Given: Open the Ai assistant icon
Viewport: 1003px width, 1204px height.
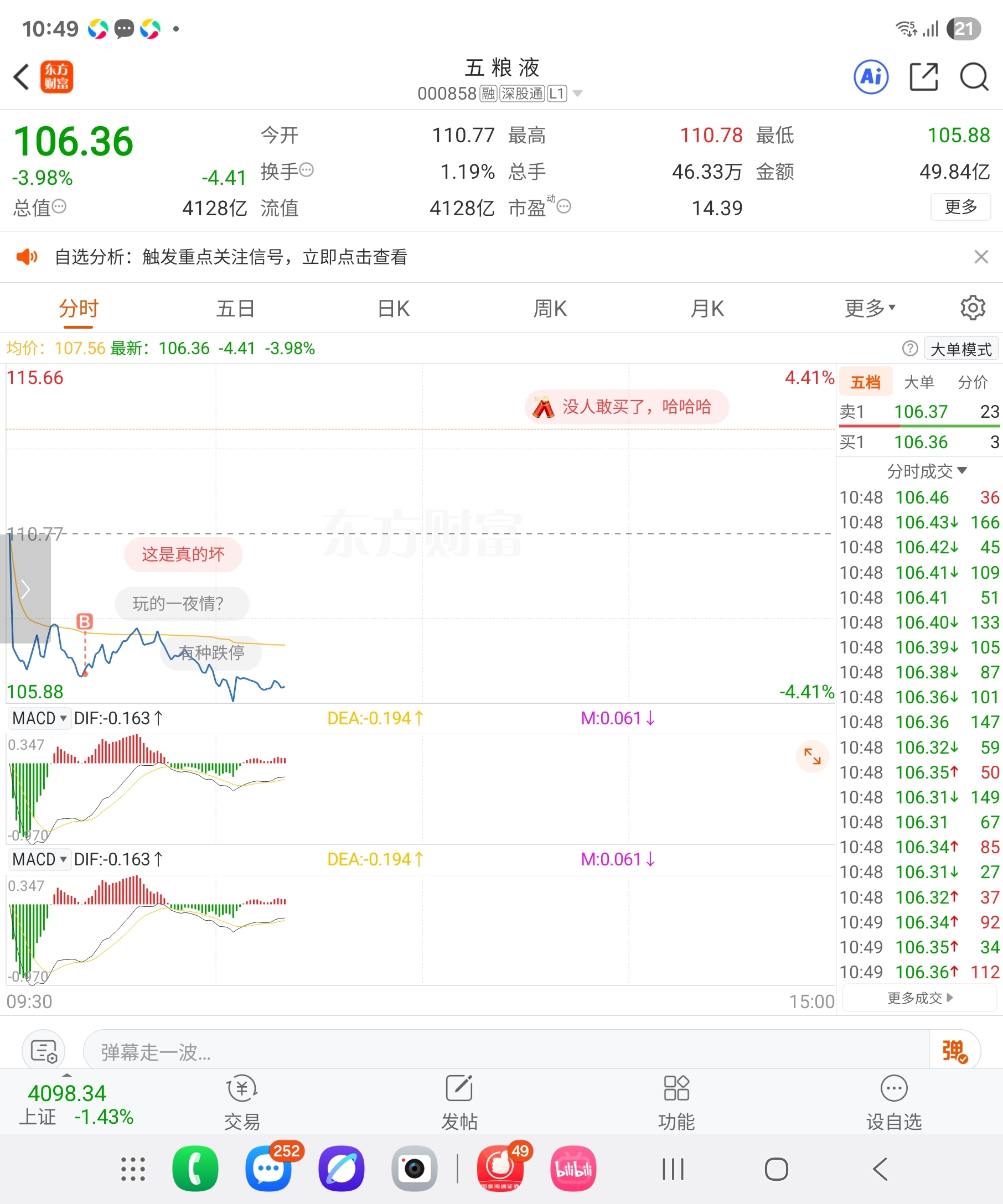Looking at the screenshot, I should (871, 77).
